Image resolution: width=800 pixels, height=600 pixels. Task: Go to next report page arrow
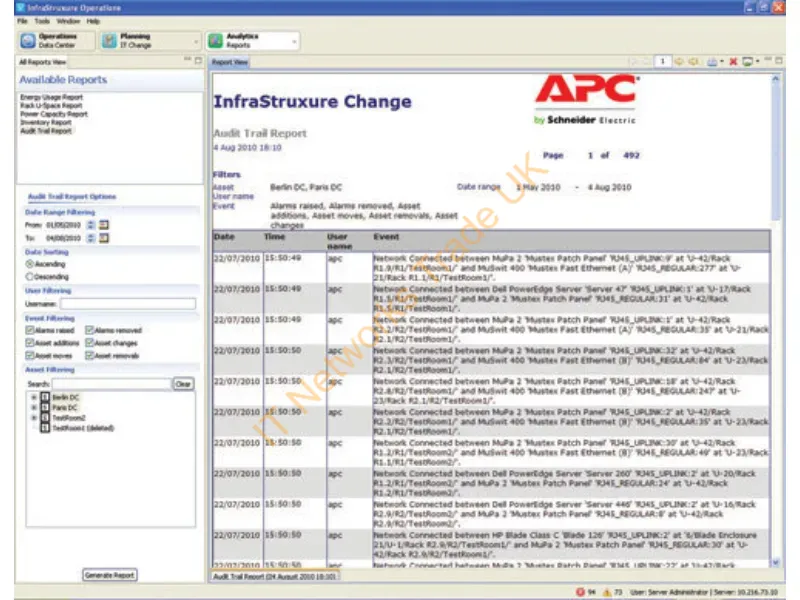pyautogui.click(x=679, y=62)
